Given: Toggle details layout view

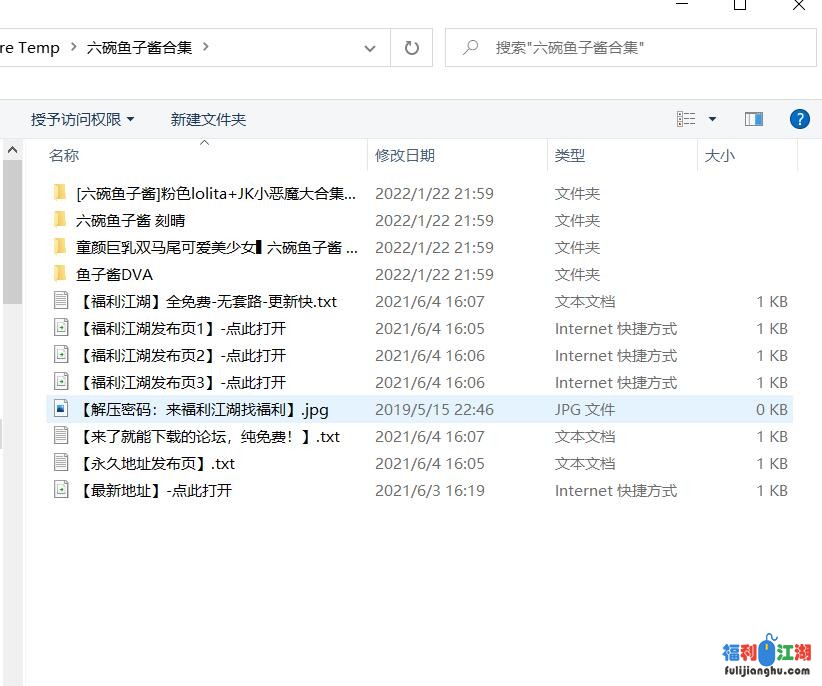Looking at the screenshot, I should tap(686, 118).
